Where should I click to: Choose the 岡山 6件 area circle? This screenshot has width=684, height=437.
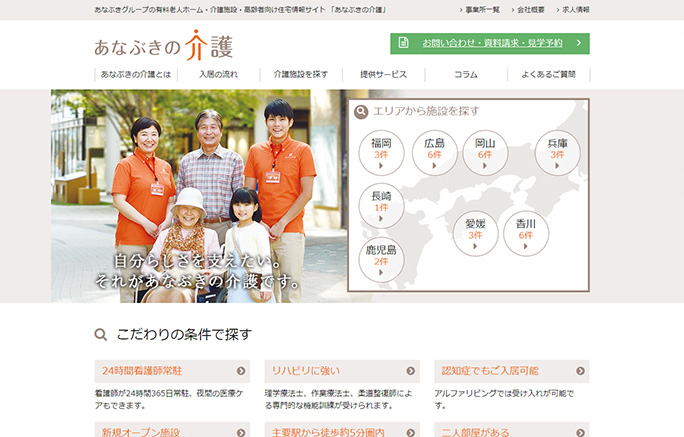tap(485, 152)
